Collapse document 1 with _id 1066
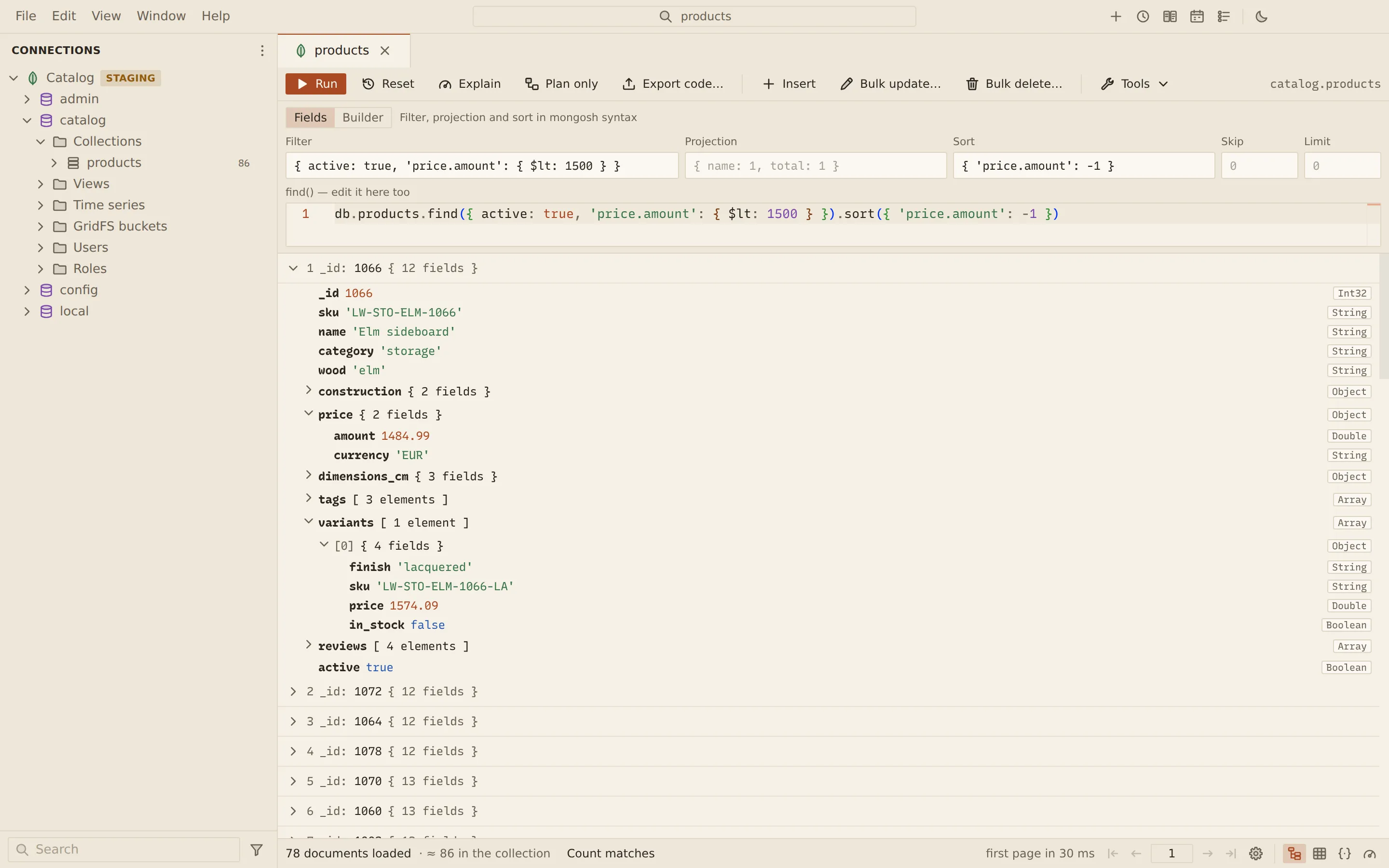Viewport: 1389px width, 868px height. (293, 268)
